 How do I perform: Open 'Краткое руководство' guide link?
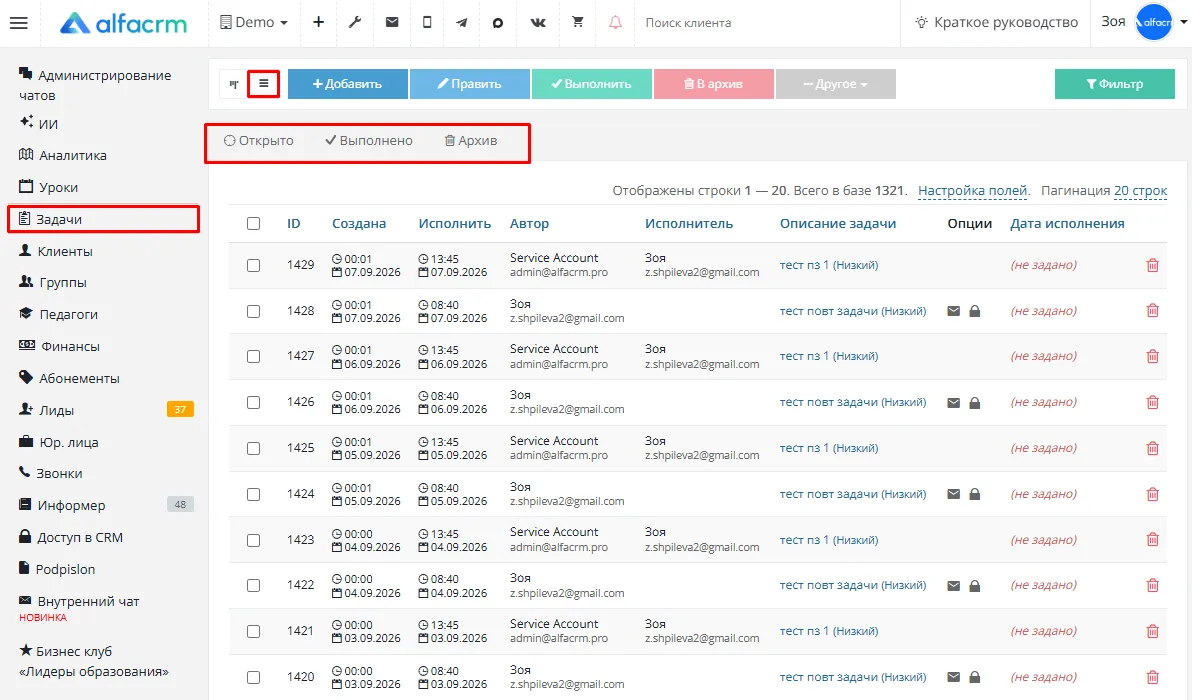(997, 23)
